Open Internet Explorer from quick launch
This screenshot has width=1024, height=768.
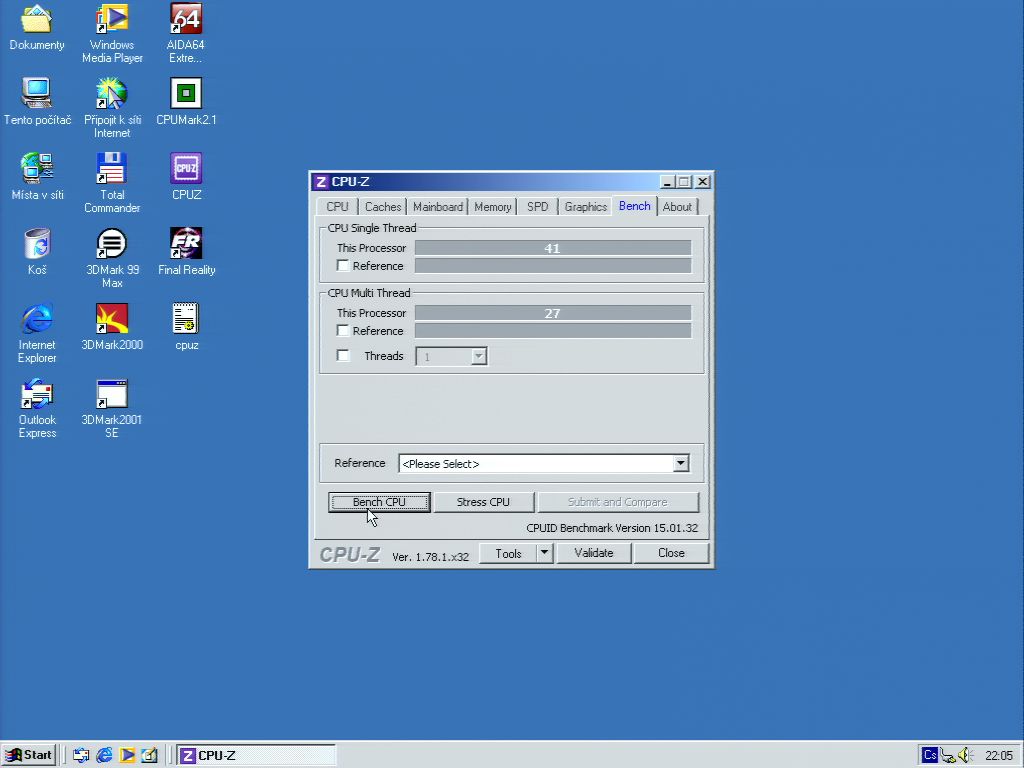pyautogui.click(x=104, y=755)
